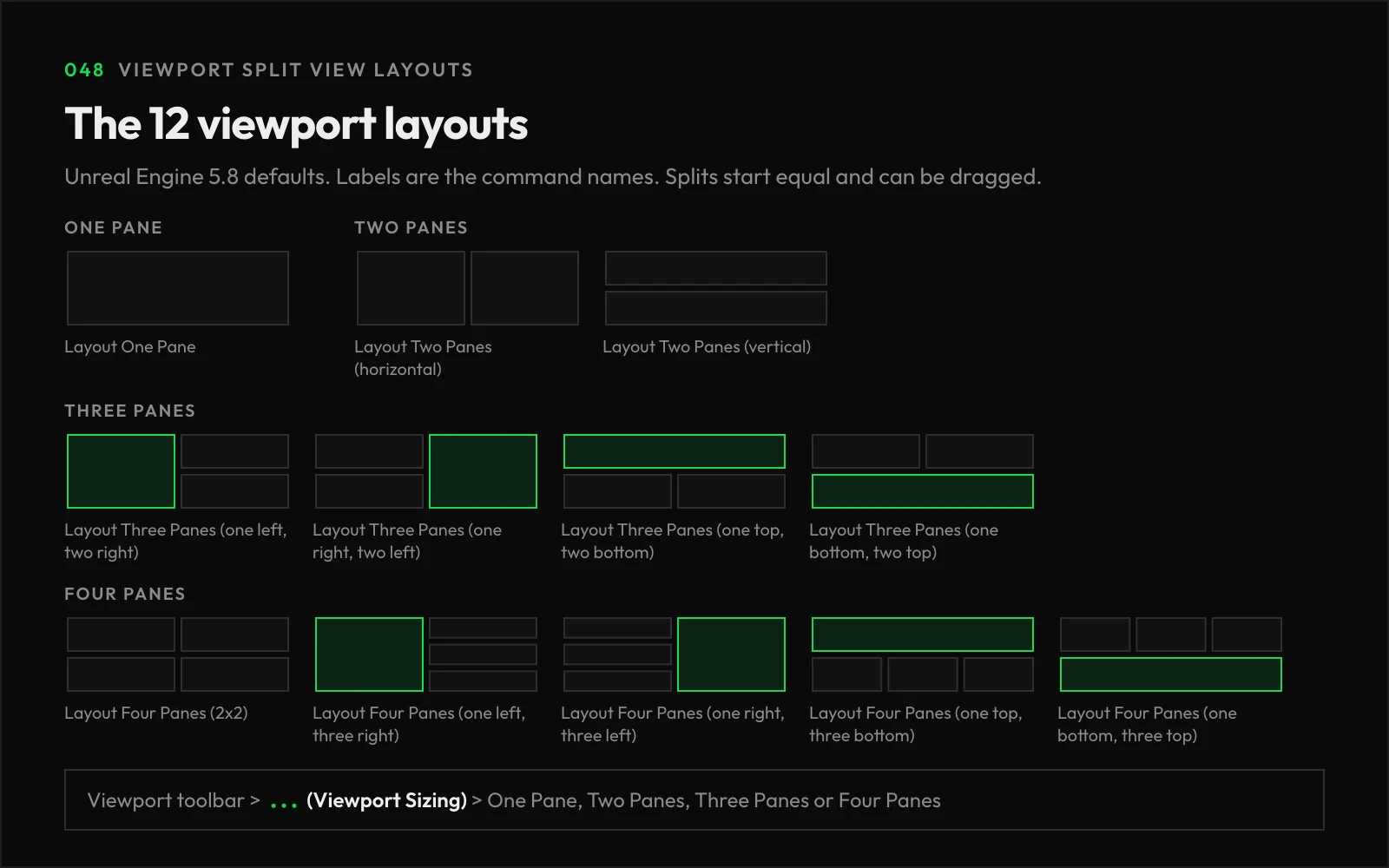
Task: Click the 'Layout Two Panes (vertical)' label
Action: 707,346
